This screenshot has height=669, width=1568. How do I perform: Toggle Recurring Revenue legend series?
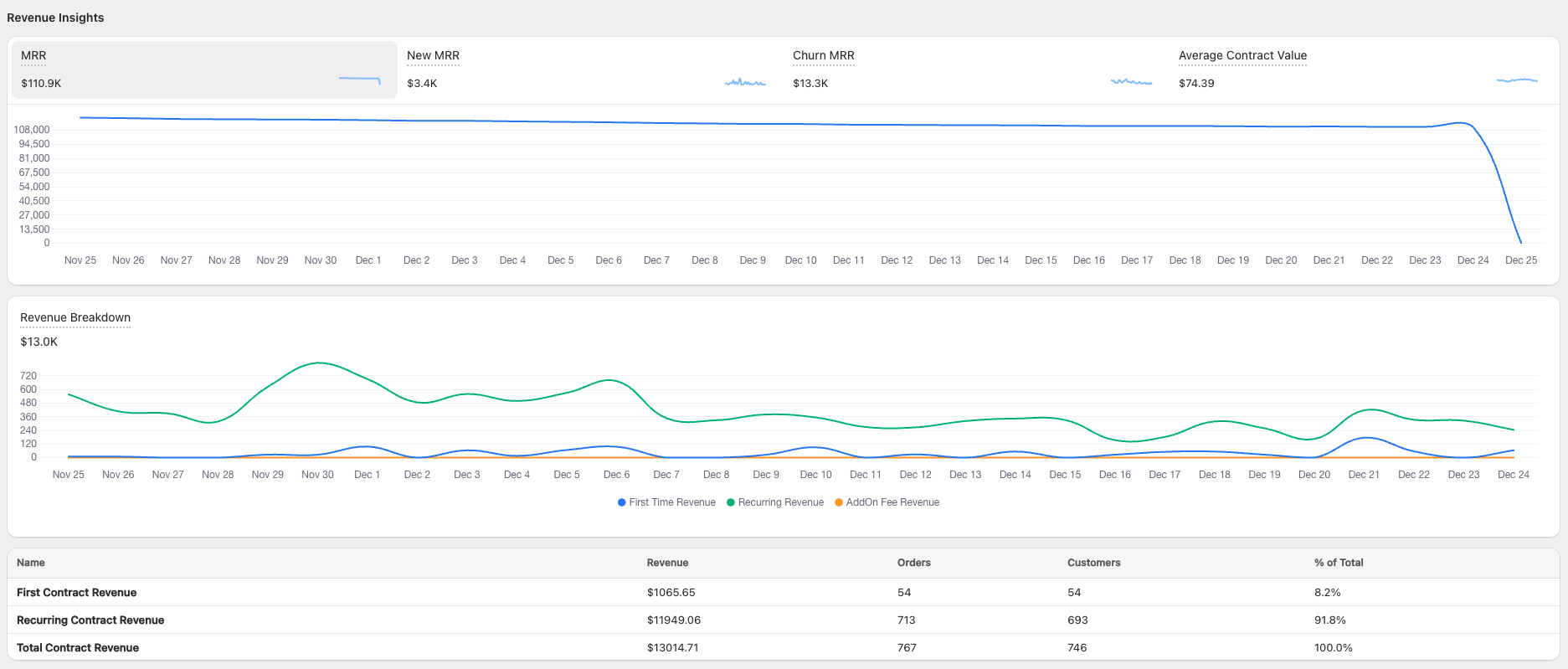tap(775, 502)
